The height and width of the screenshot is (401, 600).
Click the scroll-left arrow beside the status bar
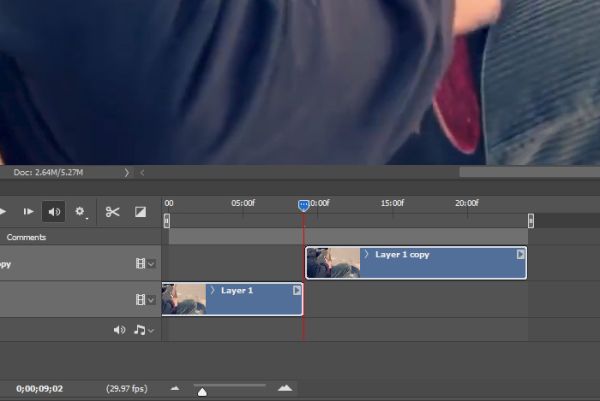(142, 173)
